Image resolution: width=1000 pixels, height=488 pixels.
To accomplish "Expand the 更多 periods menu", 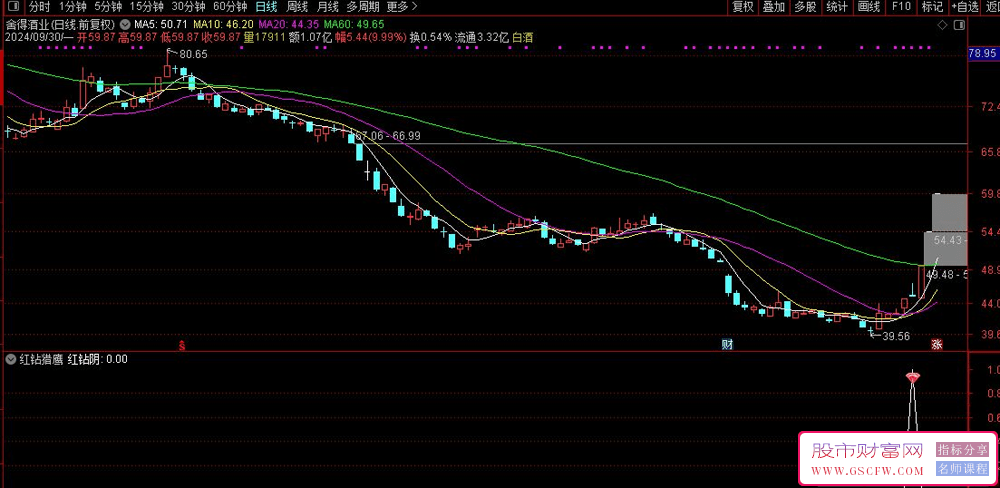I will [402, 7].
